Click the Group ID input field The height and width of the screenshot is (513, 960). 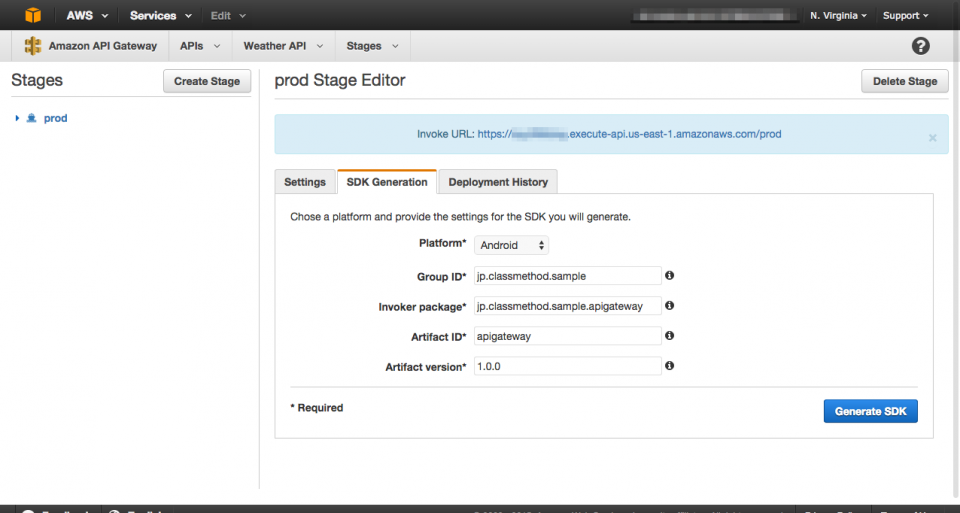click(568, 275)
